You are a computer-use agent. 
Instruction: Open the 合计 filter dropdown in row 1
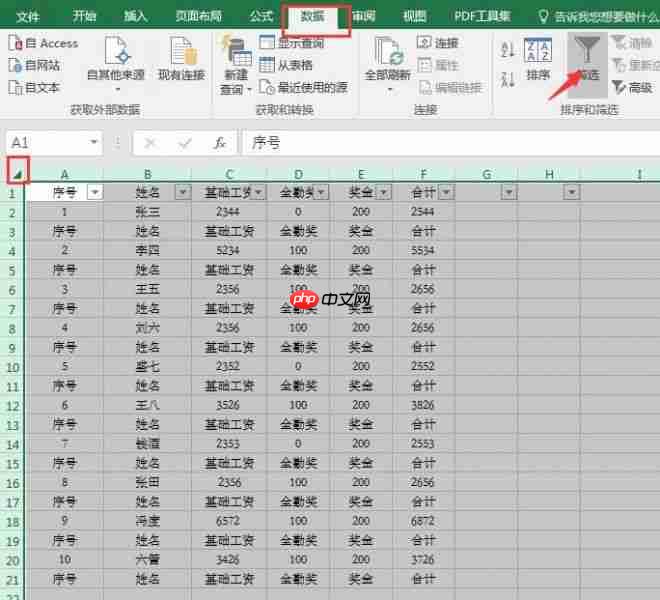coord(446,192)
